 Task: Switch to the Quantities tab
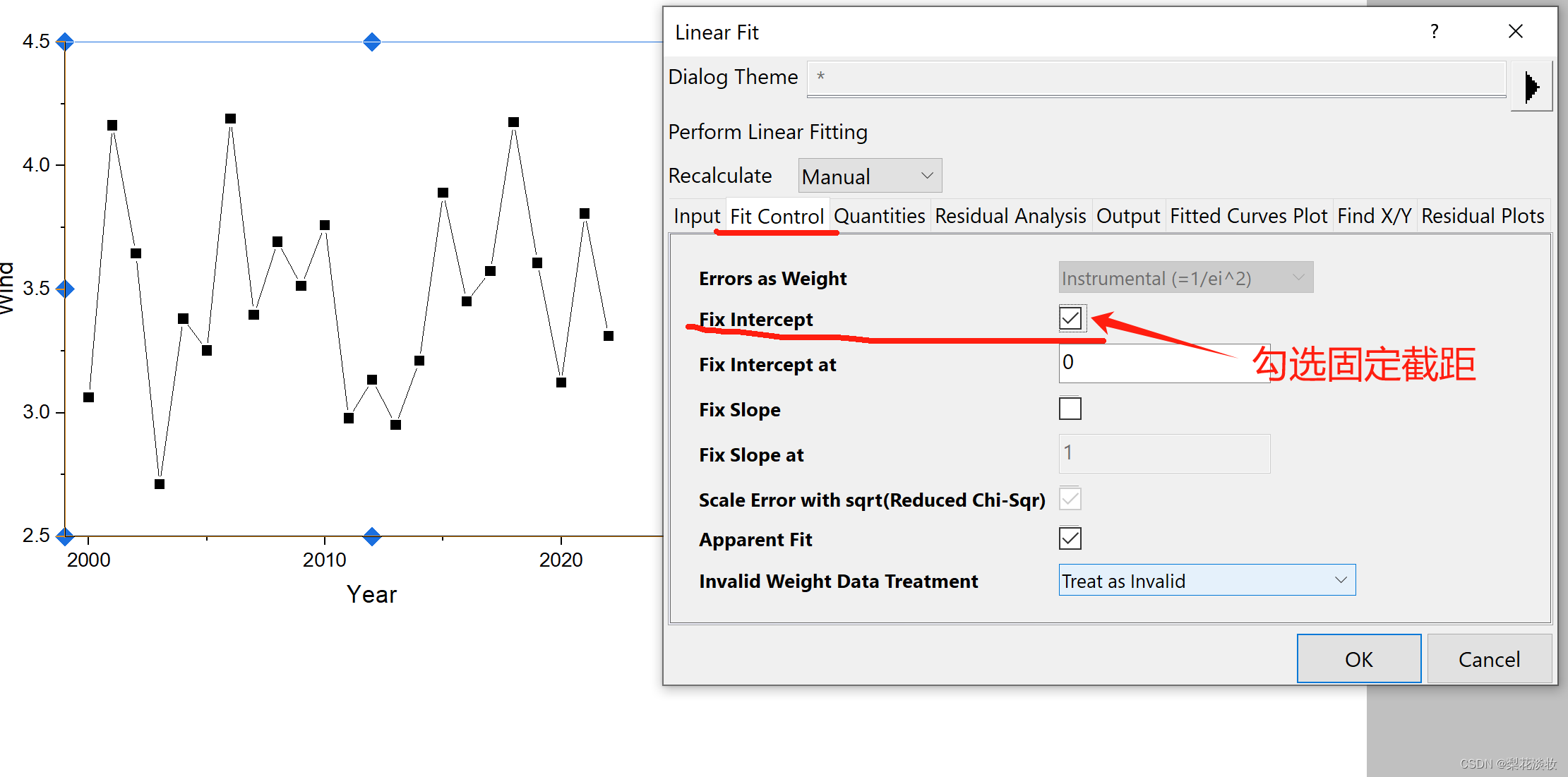coord(879,216)
